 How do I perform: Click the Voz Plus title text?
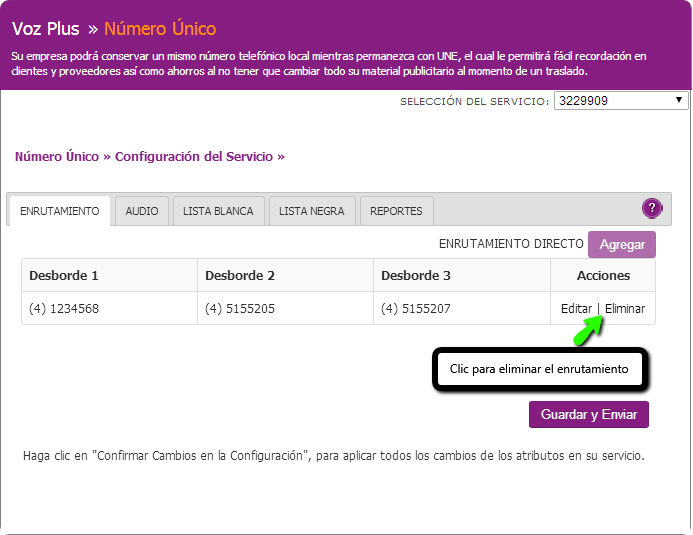tap(46, 29)
